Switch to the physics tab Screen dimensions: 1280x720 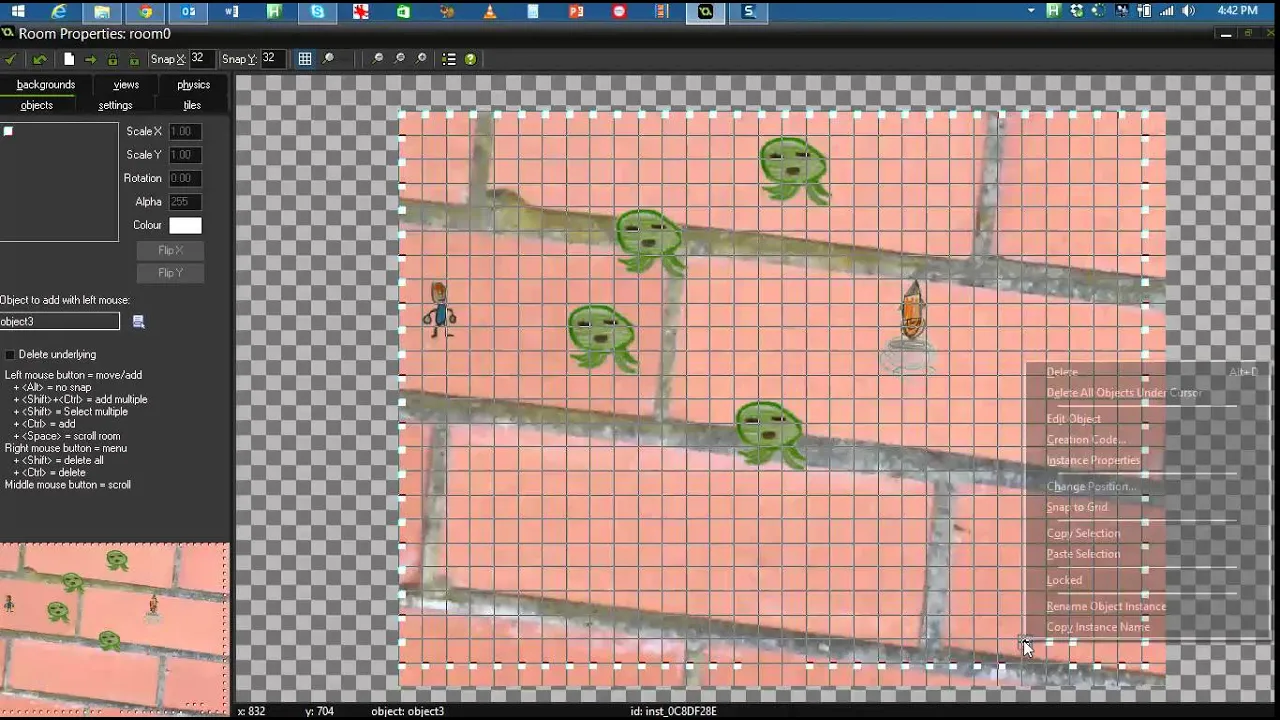coord(193,85)
